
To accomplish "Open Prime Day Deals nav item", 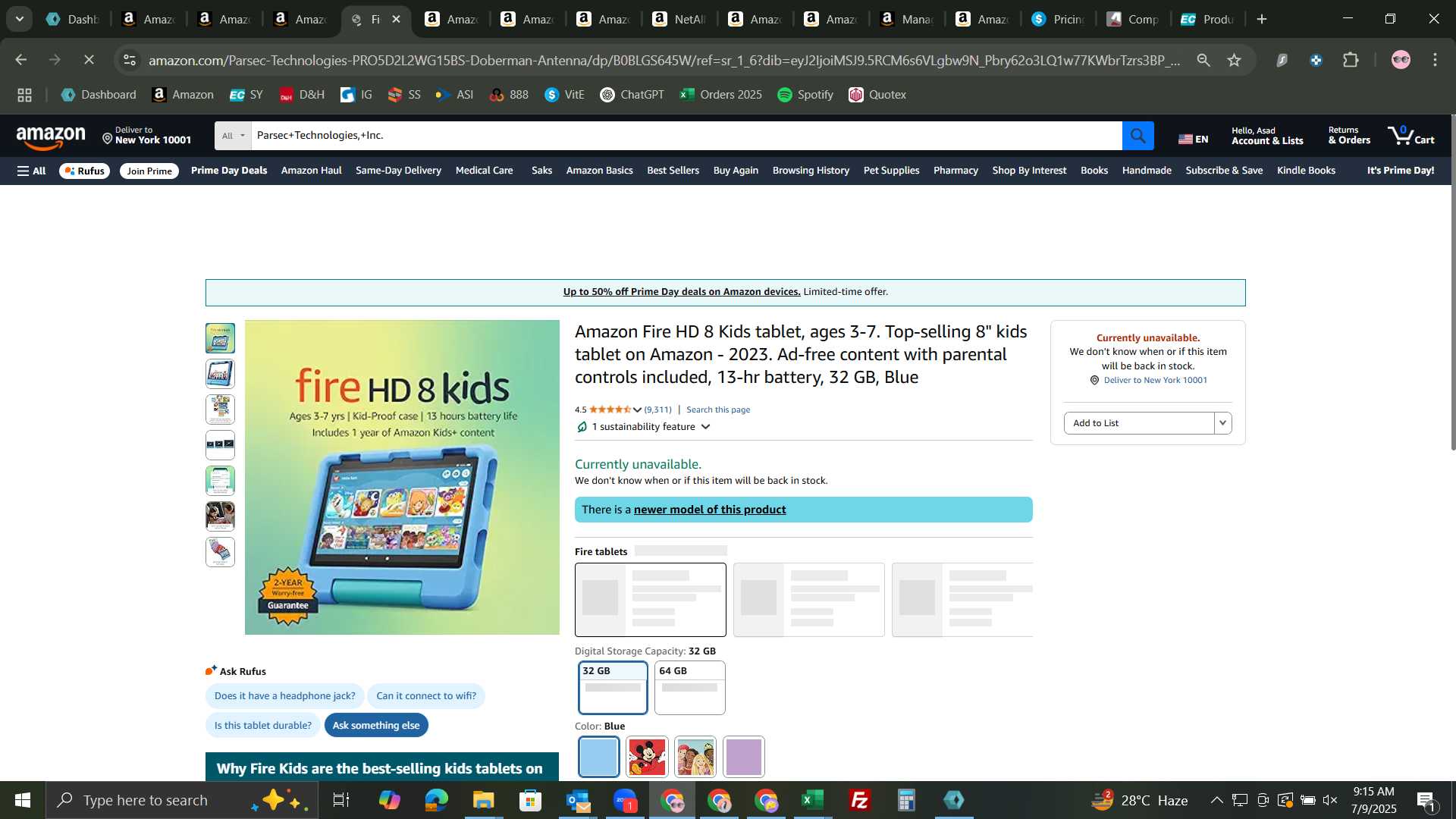I will (x=229, y=171).
